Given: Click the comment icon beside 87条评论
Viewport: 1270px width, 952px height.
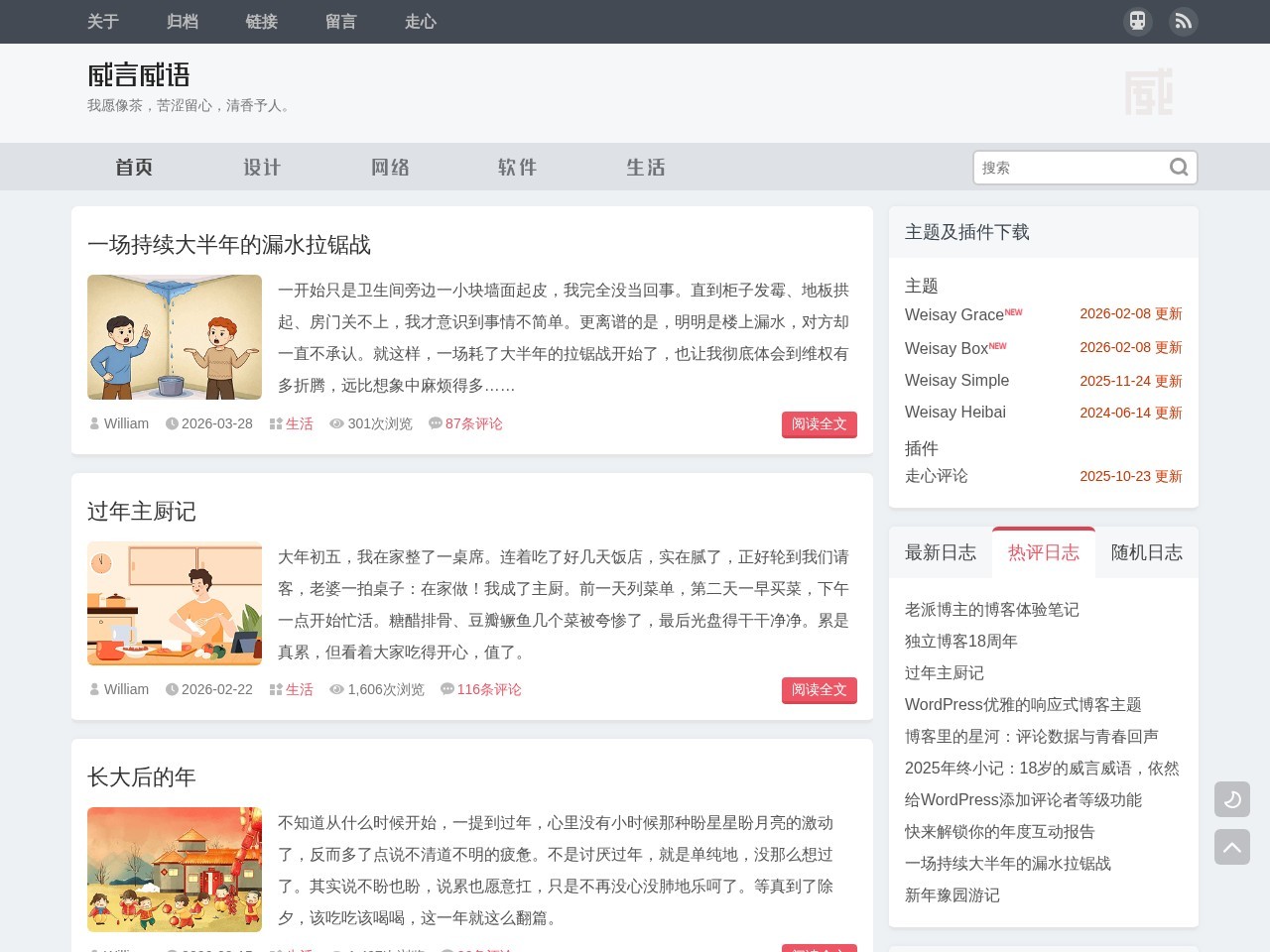Looking at the screenshot, I should tap(435, 423).
